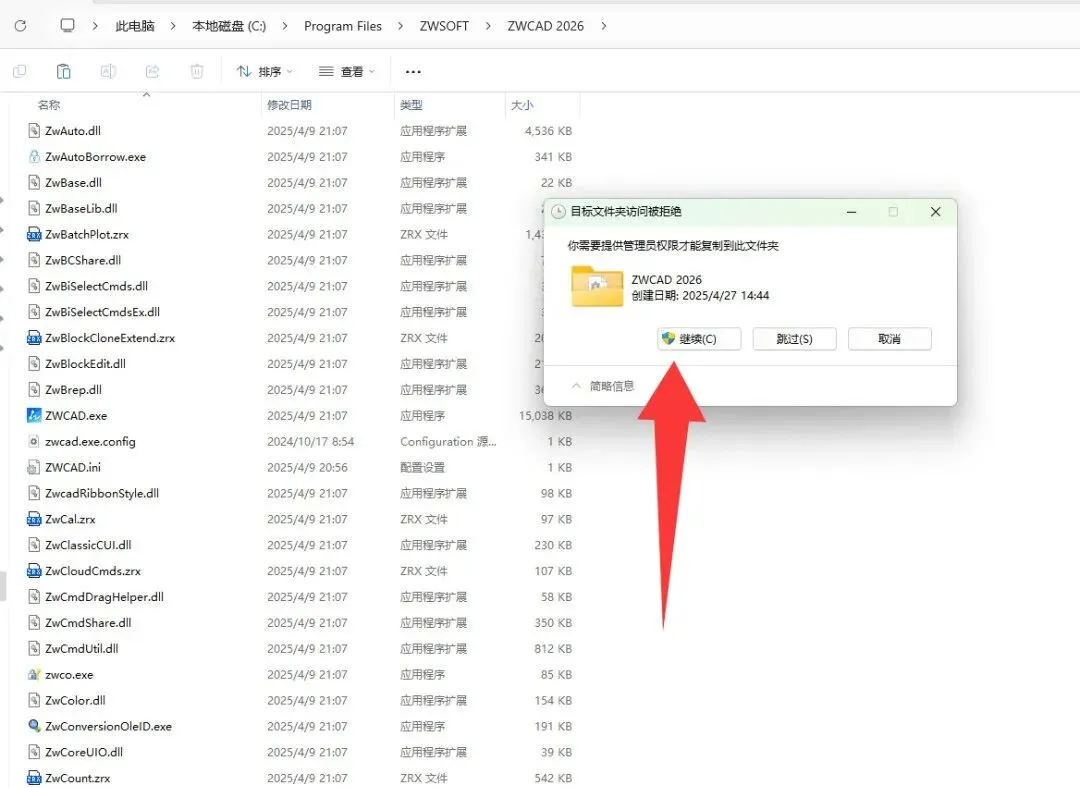The image size is (1080, 788).
Task: Select the ZwBlockCloneExtend.zrx file icon
Action: [34, 338]
